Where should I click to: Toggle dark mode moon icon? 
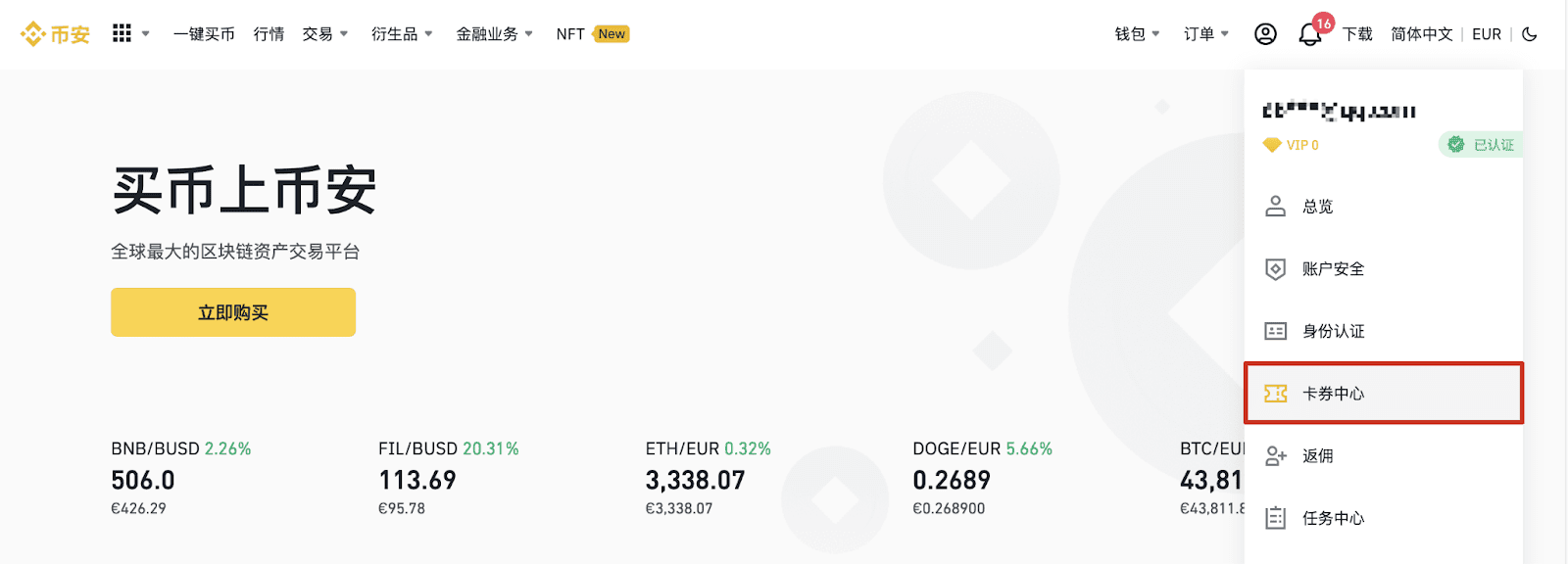coord(1530,34)
